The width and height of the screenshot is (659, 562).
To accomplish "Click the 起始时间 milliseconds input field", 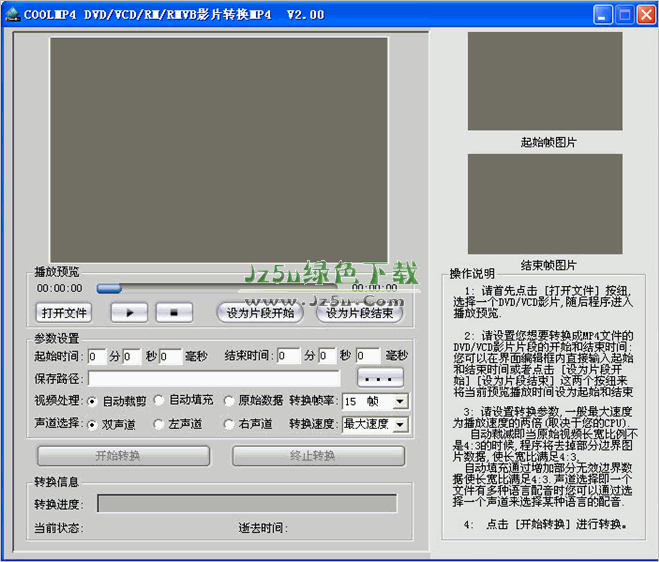I will tap(170, 356).
